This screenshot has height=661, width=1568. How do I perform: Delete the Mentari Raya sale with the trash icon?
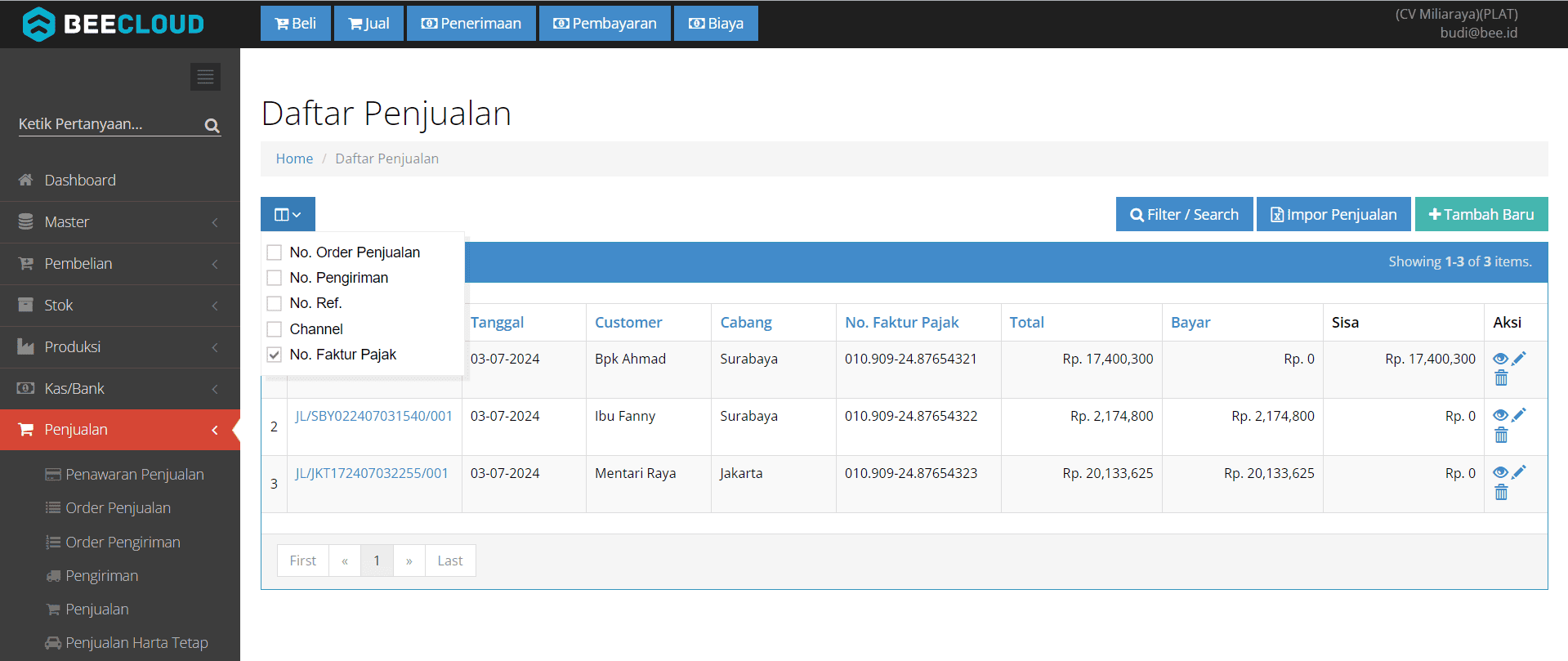pos(1501,493)
